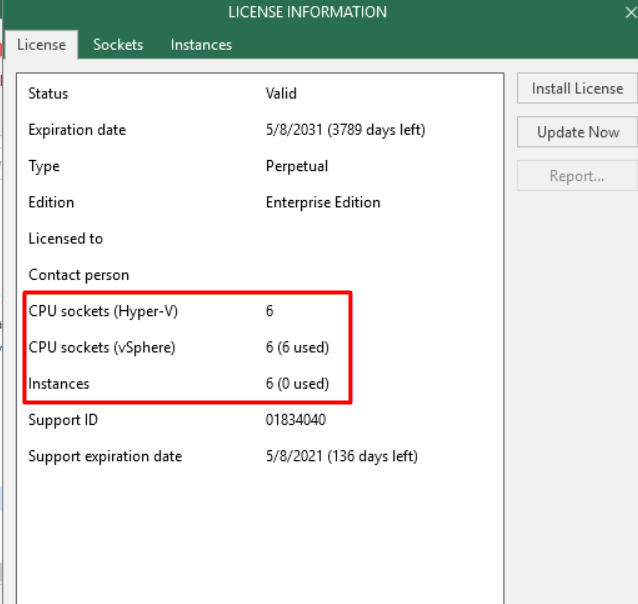Click the Perpetual license type value
The image size is (638, 604).
pyautogui.click(x=297, y=166)
